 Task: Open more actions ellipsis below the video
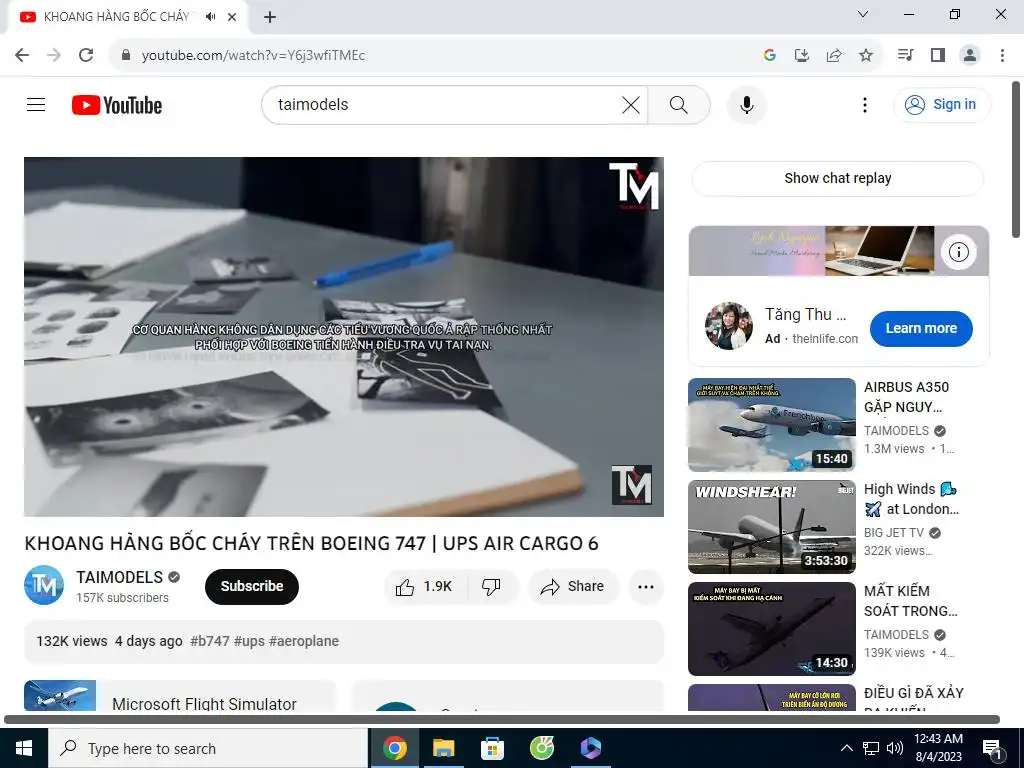pyautogui.click(x=646, y=586)
